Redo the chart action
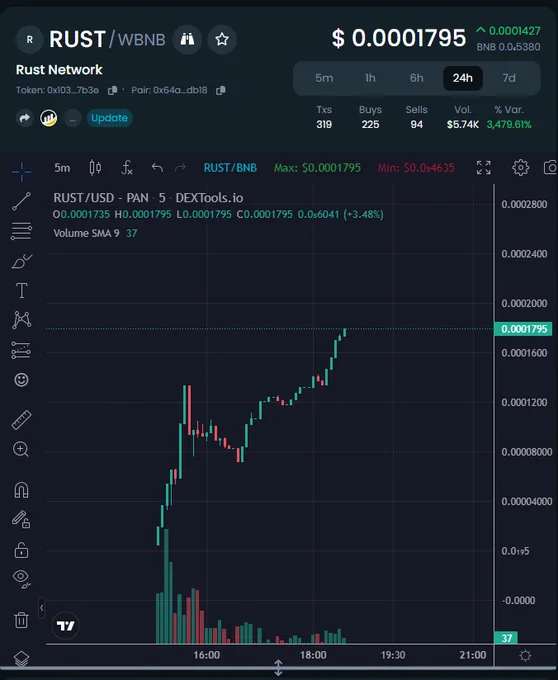The width and height of the screenshot is (558, 680). 180,168
